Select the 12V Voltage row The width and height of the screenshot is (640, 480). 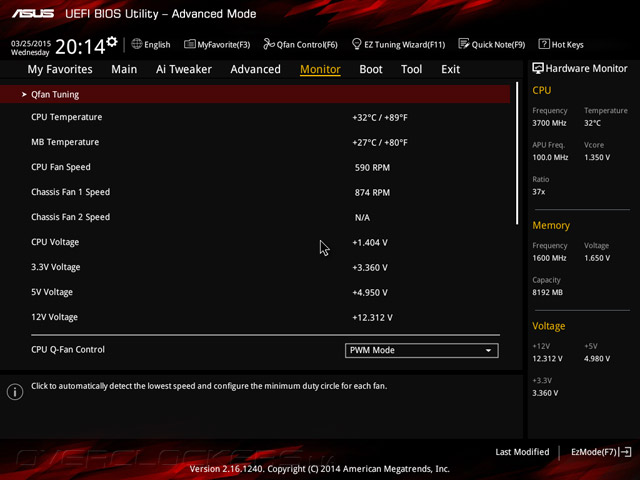[x=255, y=317]
